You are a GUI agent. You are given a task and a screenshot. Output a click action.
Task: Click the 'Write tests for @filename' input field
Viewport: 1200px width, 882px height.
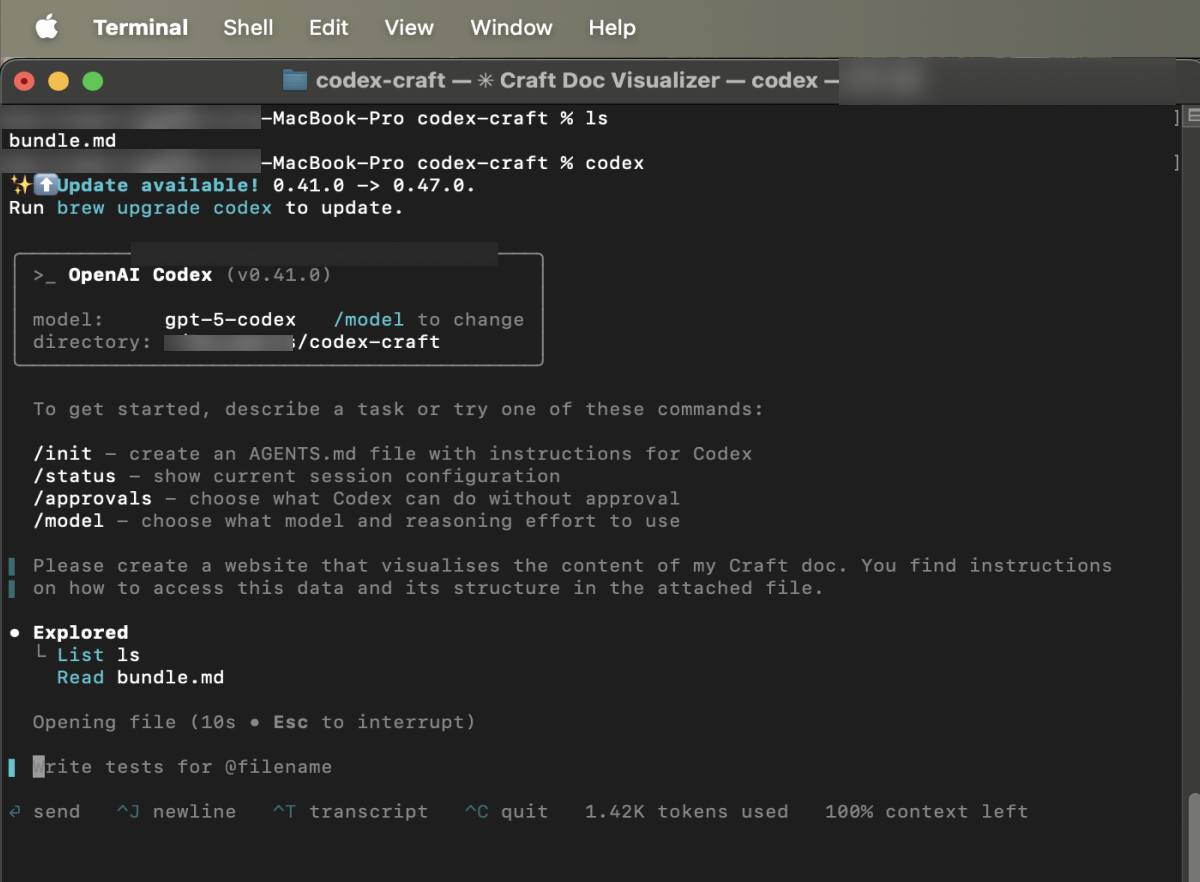(185, 766)
